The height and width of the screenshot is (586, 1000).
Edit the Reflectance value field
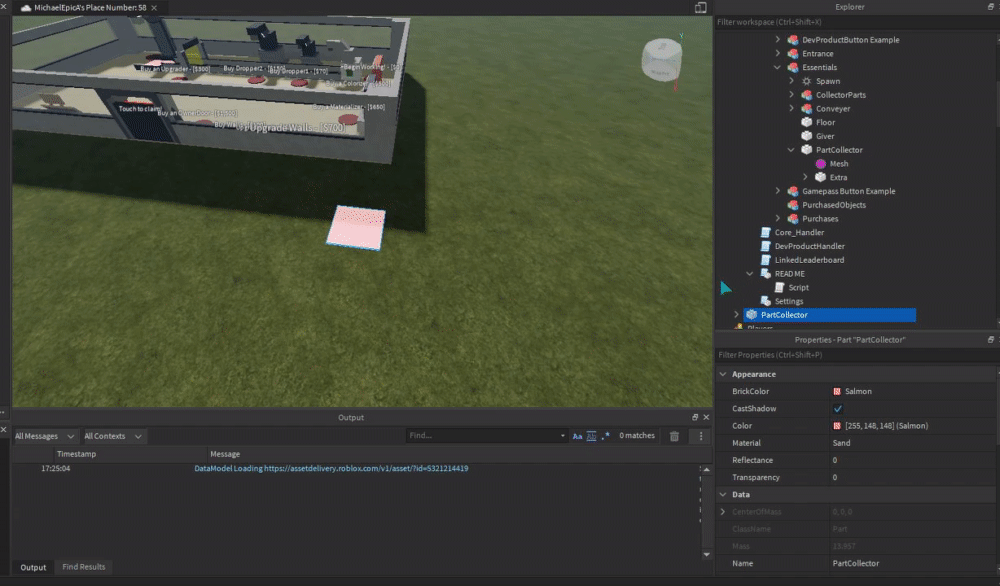pyautogui.click(x=912, y=460)
